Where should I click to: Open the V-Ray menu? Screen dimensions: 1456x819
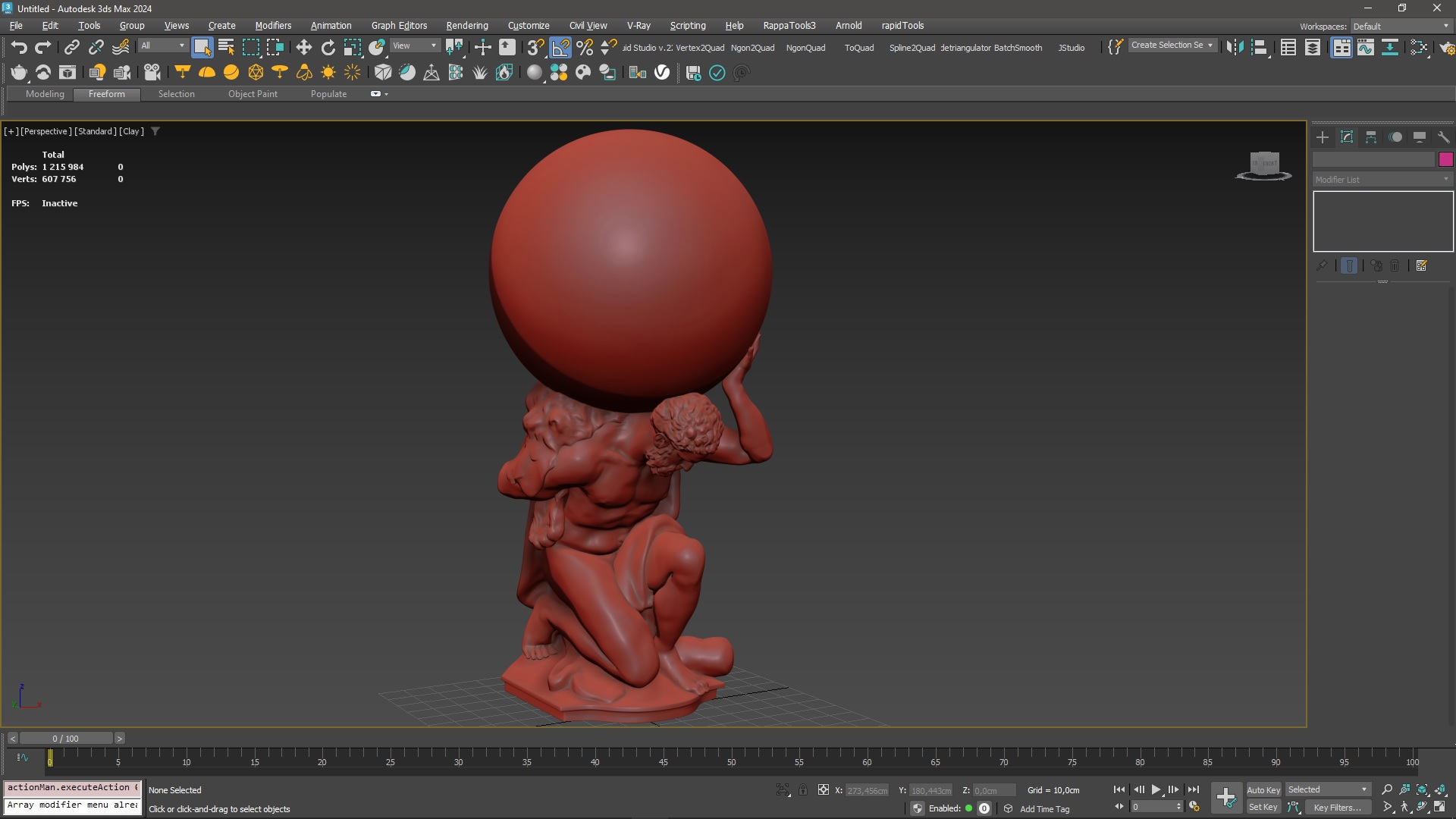click(x=639, y=25)
